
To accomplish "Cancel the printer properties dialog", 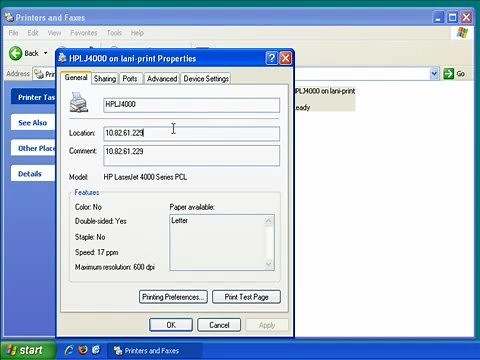I will pos(219,325).
